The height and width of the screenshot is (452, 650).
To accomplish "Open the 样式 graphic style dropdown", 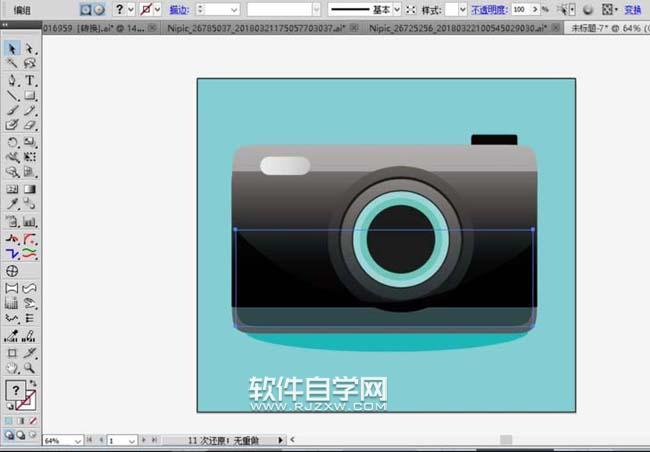I will coord(463,9).
